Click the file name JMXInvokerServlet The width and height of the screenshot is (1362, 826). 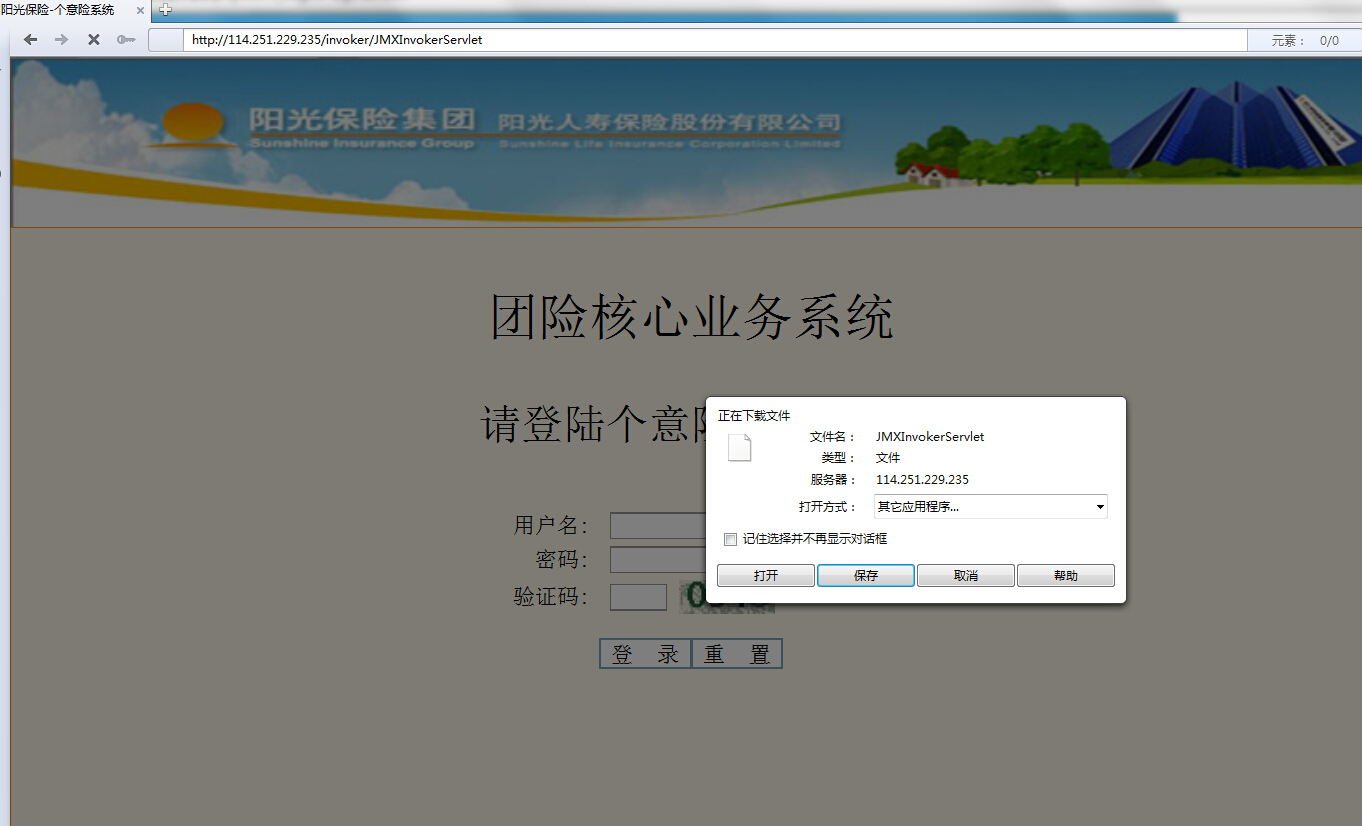[930, 437]
